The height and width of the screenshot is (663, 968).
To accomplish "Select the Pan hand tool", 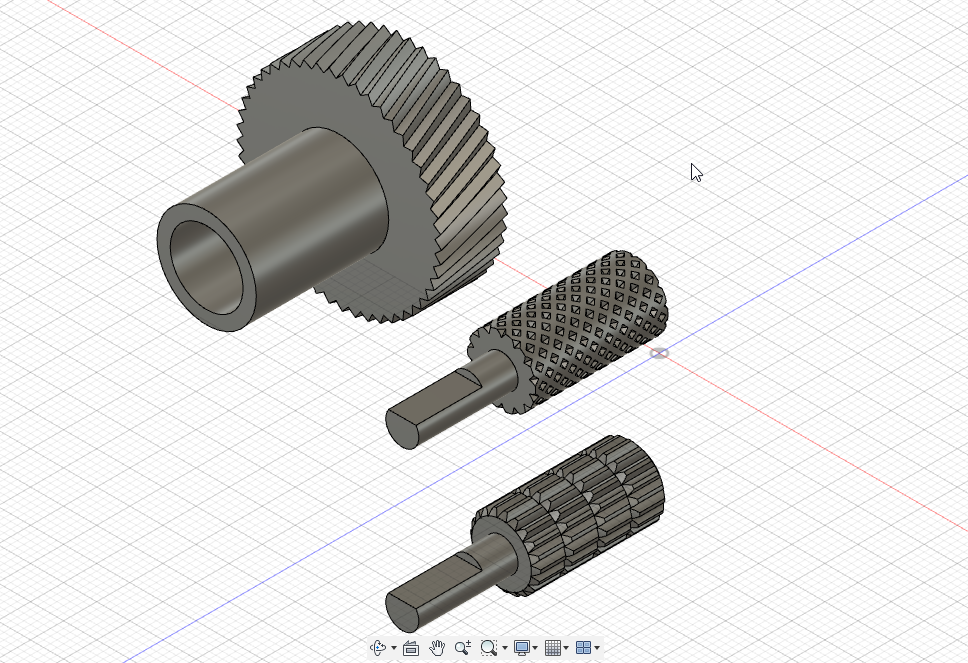I will 437,648.
